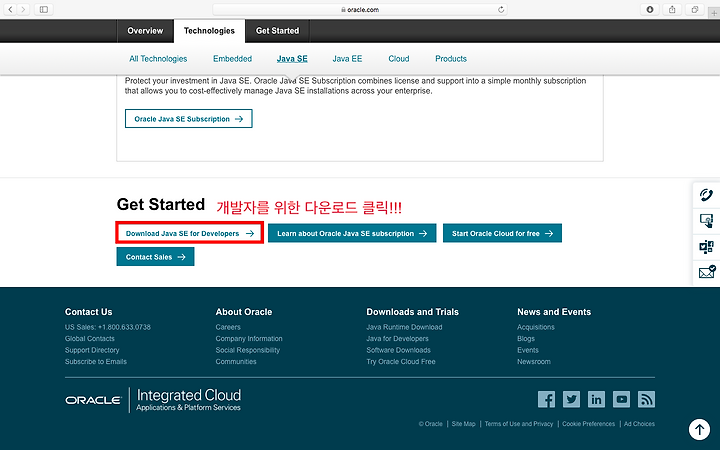
Task: Choose Embedded submenu item
Action: [232, 59]
